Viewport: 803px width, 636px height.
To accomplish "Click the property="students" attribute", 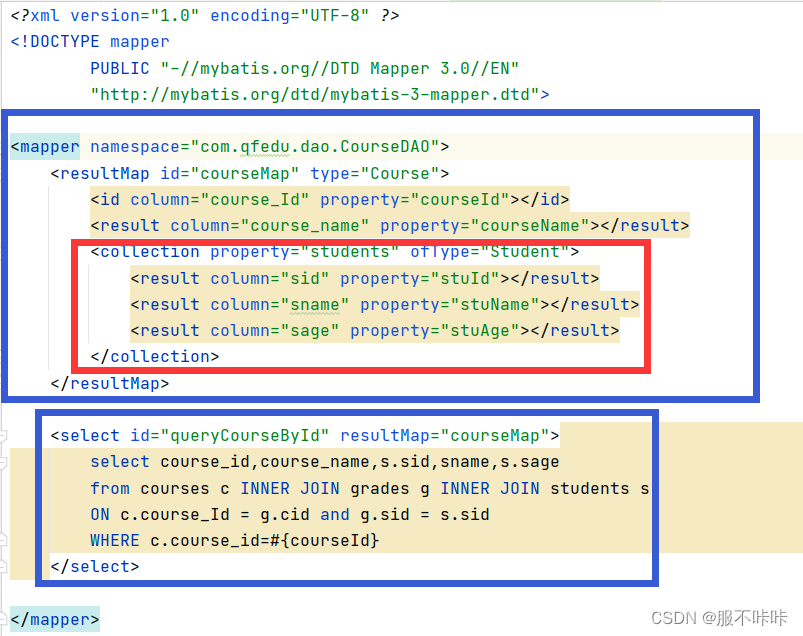I will click(x=305, y=252).
